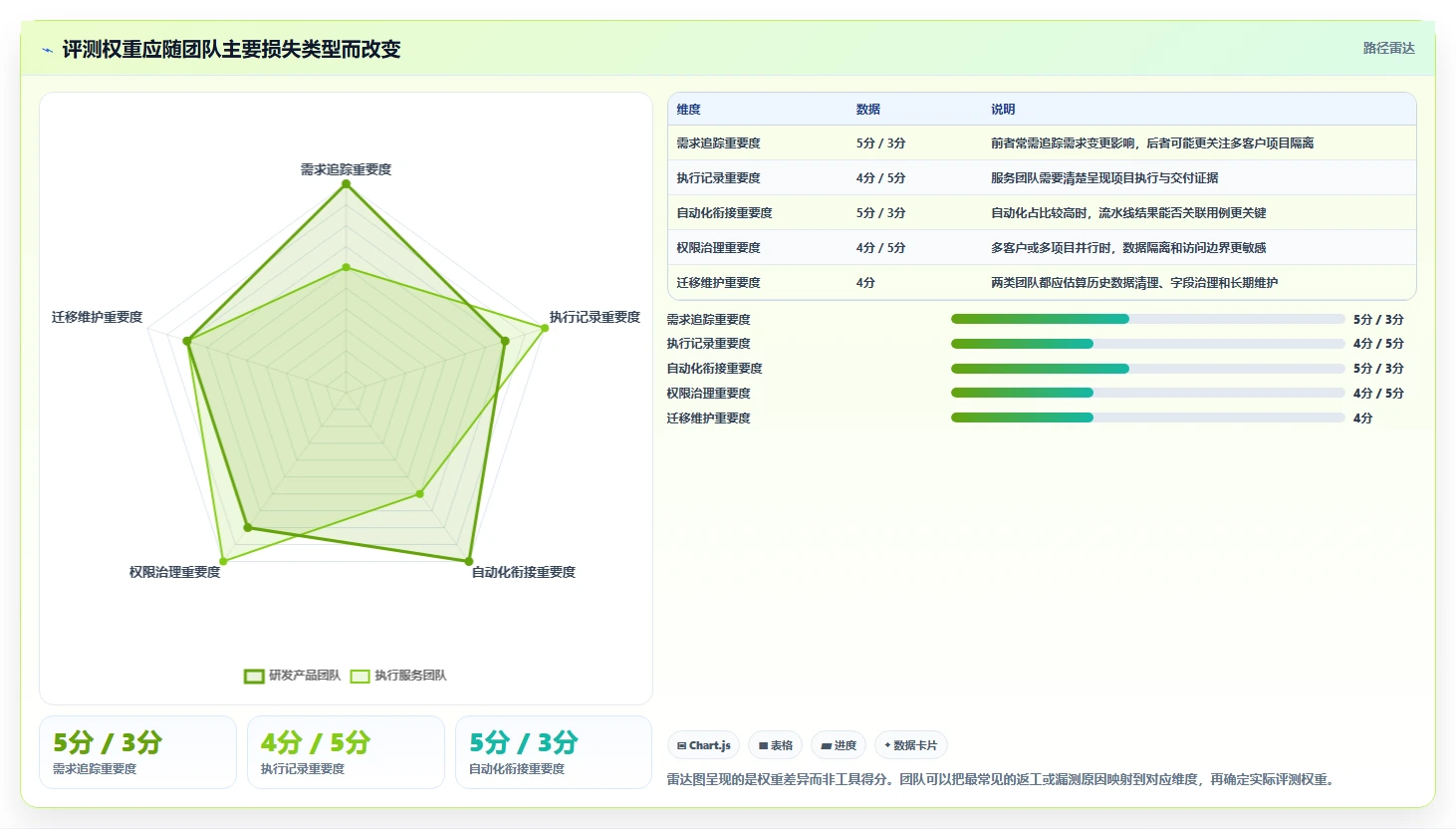Screen dimensions: 1456x829
Task: Click the 5分 / 3分 需求追踪重要度 data card
Action: point(137,752)
